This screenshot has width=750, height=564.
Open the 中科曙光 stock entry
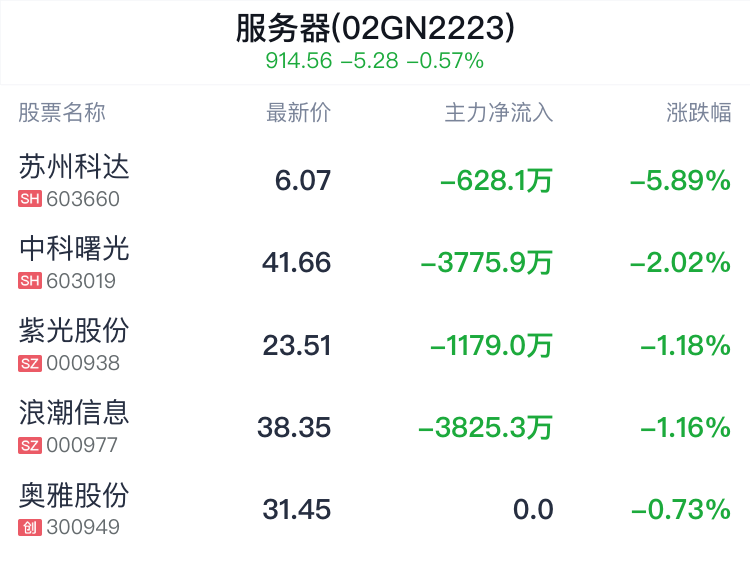[375, 263]
